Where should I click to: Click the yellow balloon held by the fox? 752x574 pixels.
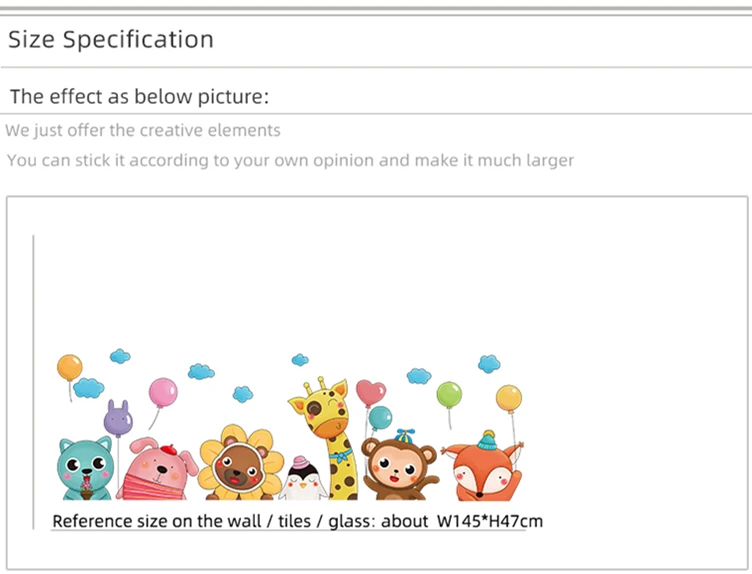tap(509, 397)
